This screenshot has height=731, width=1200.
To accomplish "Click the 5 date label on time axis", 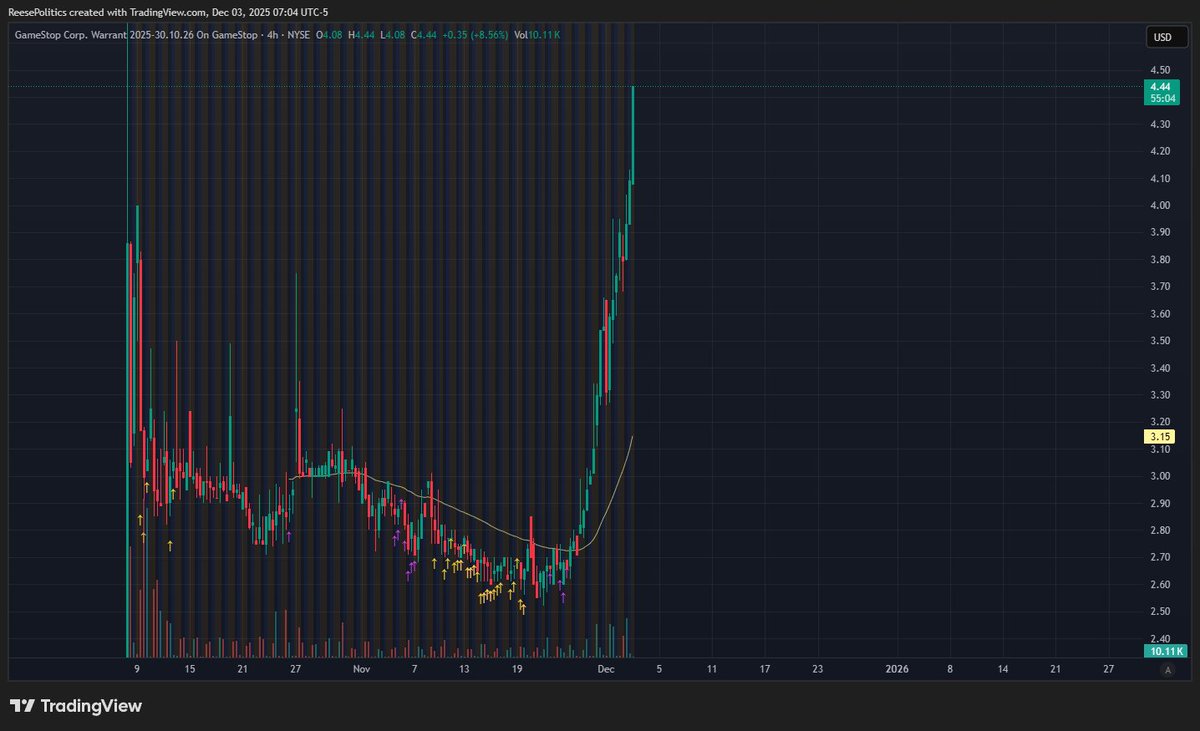I will tap(657, 668).
